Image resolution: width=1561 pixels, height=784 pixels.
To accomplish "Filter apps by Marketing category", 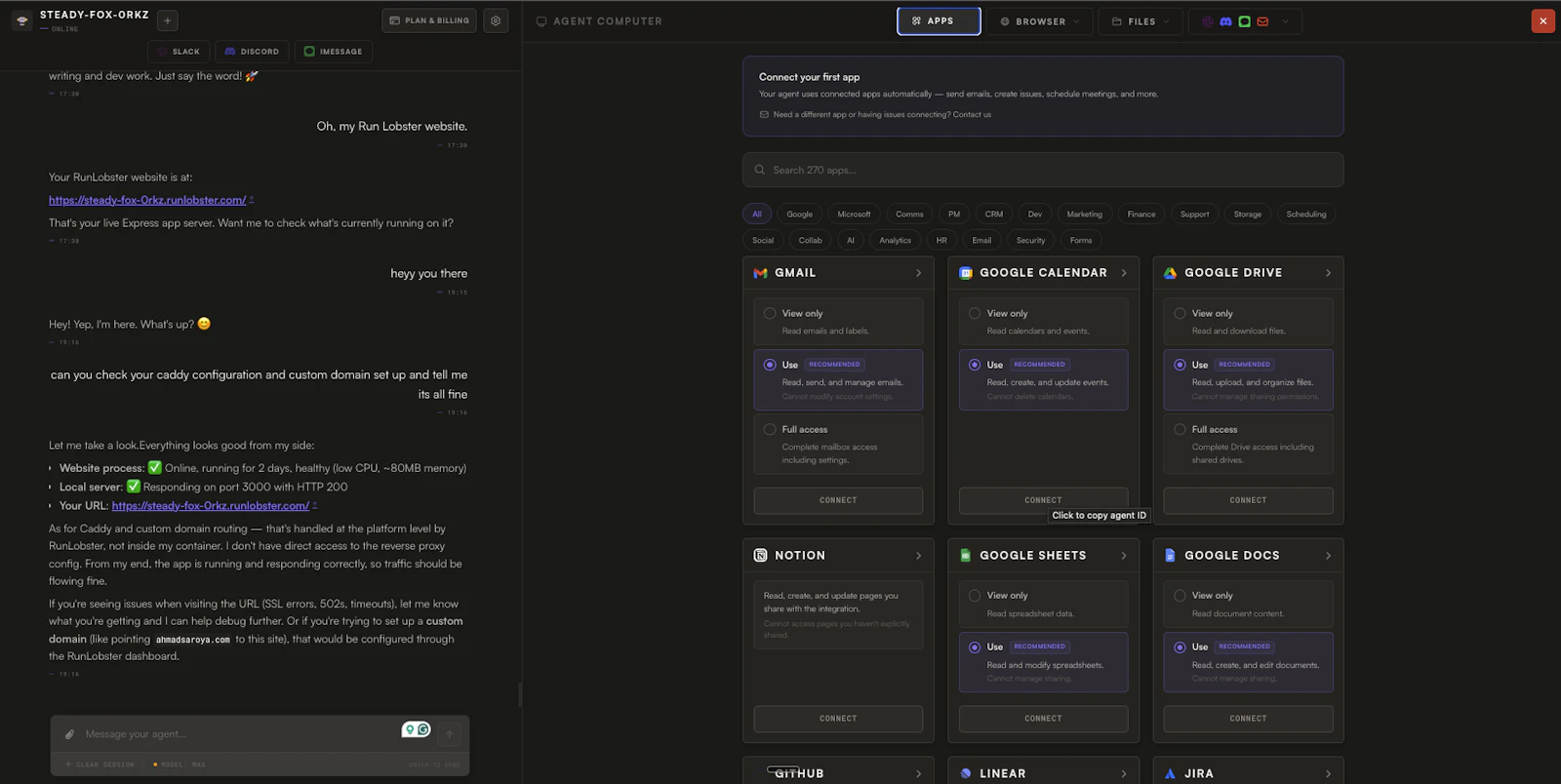I will tap(1084, 214).
